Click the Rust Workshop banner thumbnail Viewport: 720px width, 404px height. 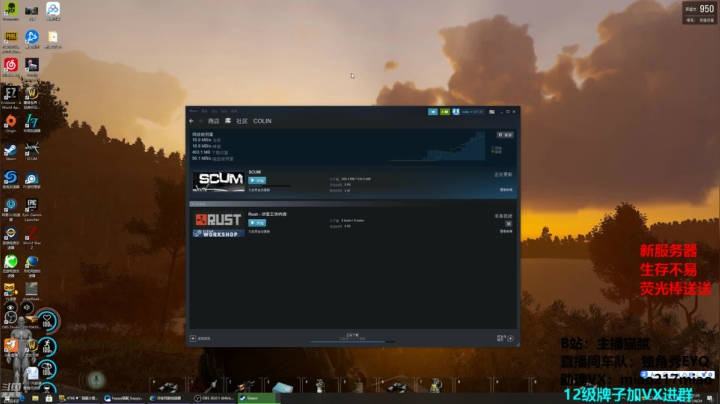click(x=218, y=224)
